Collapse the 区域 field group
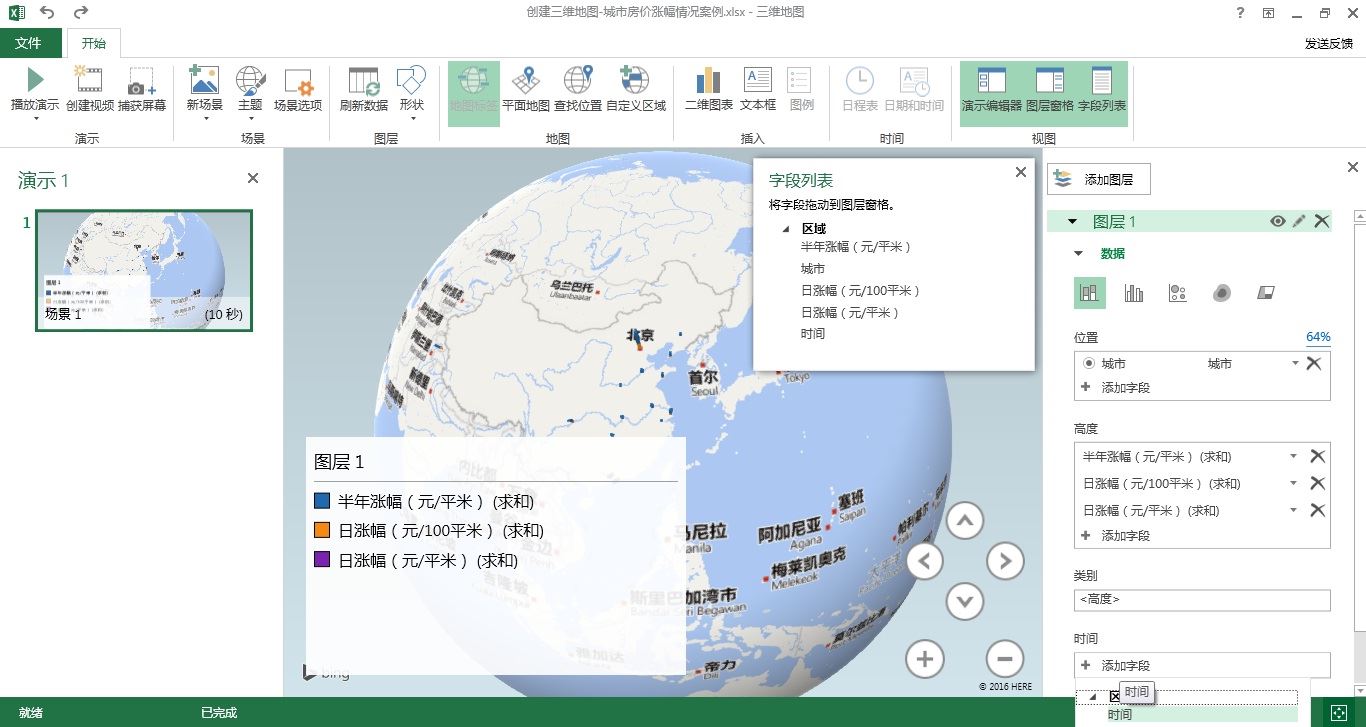This screenshot has width=1366, height=727. (x=785, y=229)
